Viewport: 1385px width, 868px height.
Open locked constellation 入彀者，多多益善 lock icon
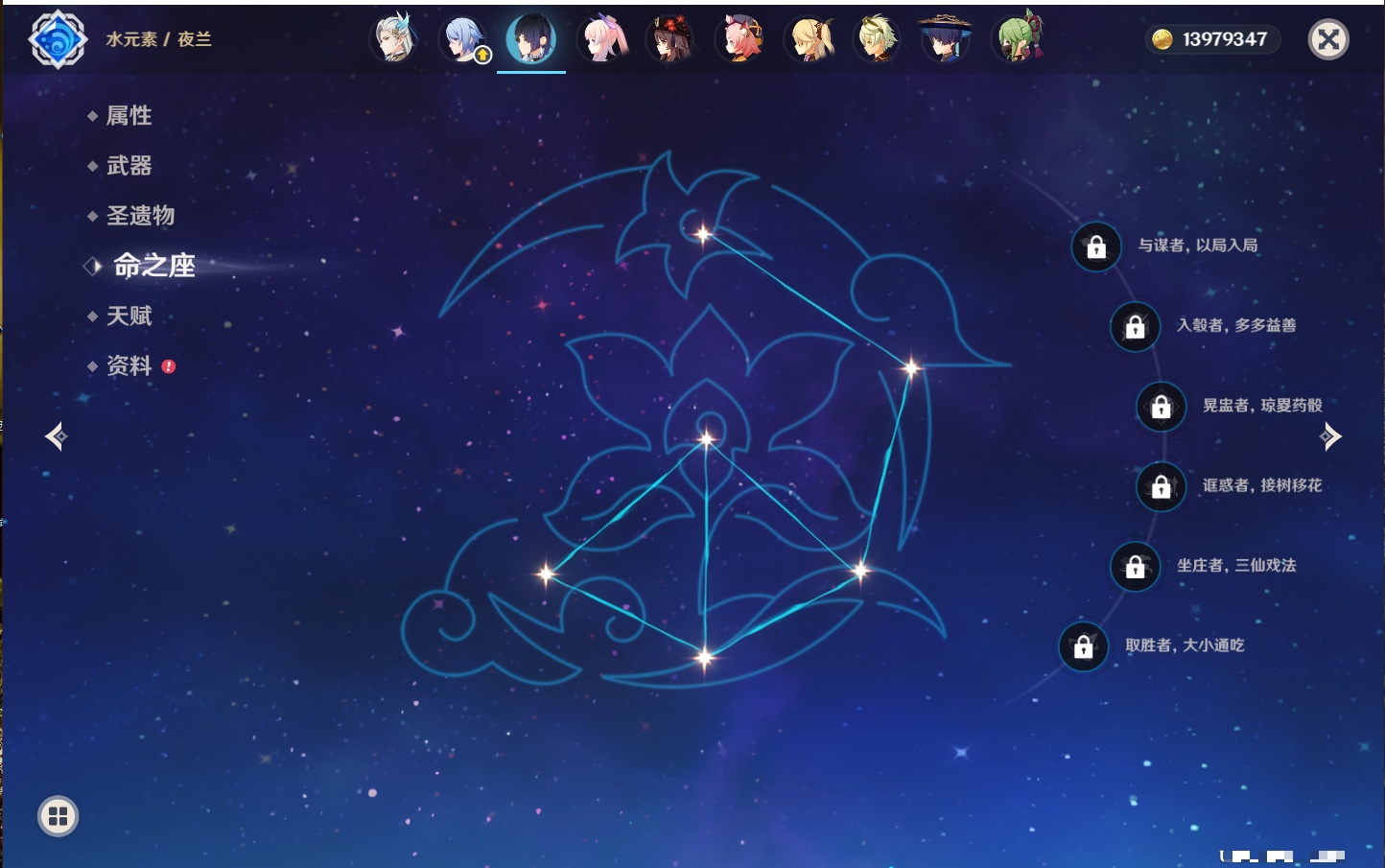coord(1136,326)
